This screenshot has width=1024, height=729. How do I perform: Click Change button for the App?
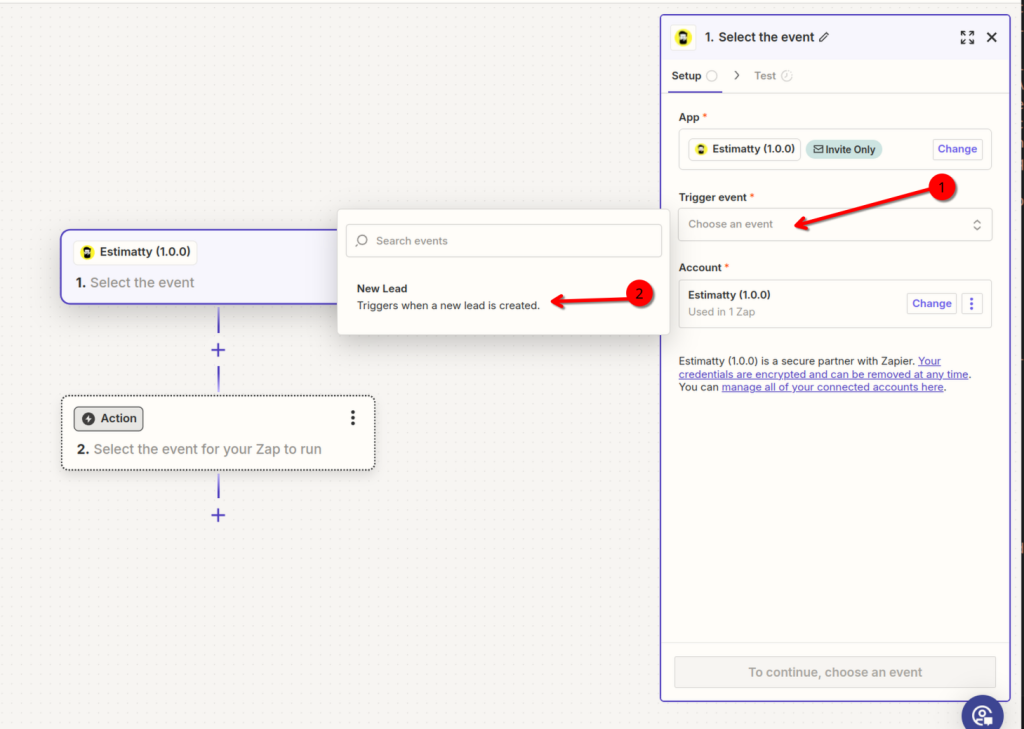(x=957, y=149)
